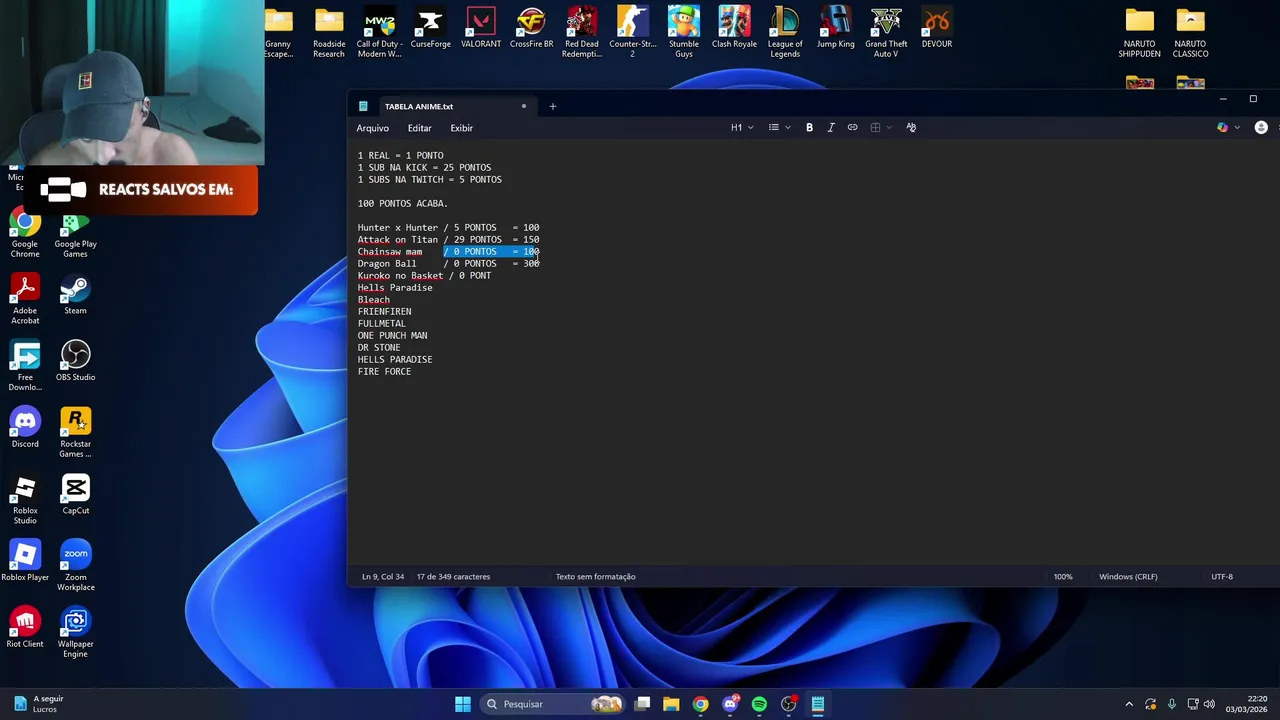Open CrossFire BR desktop icon

click(531, 28)
